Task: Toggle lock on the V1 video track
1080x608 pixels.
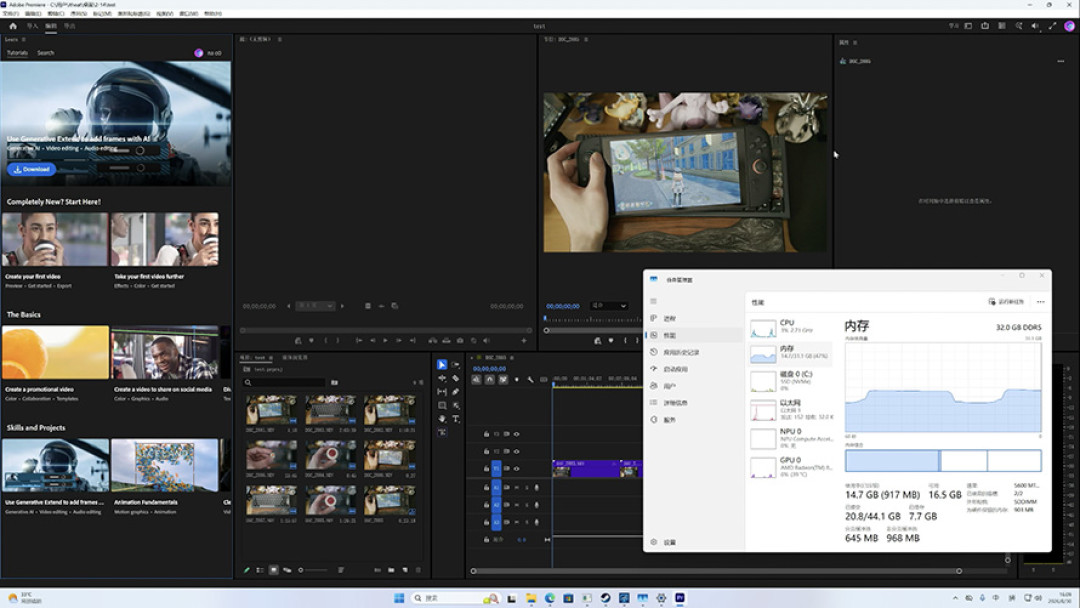Action: [x=486, y=468]
